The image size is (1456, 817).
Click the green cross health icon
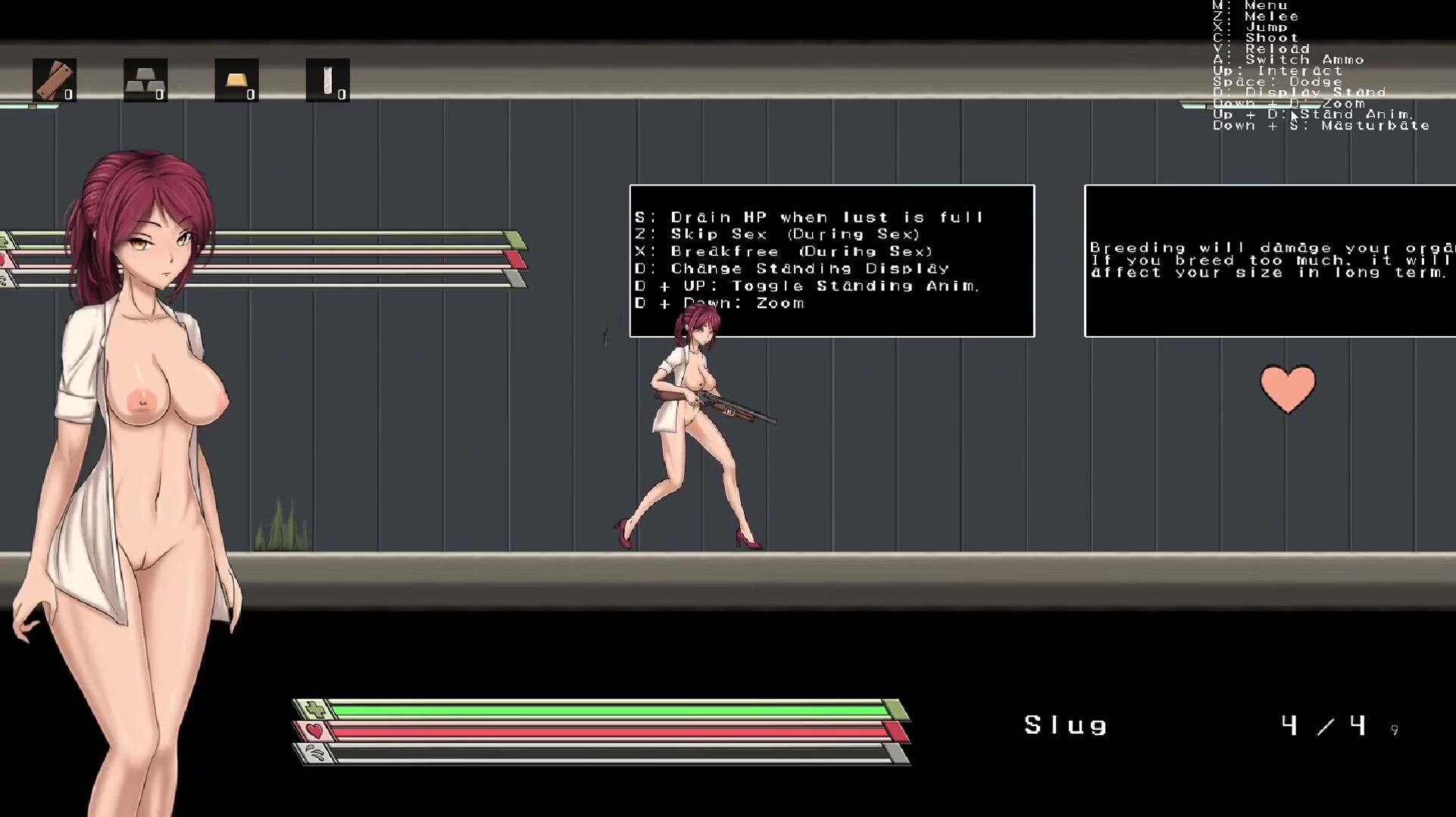314,709
